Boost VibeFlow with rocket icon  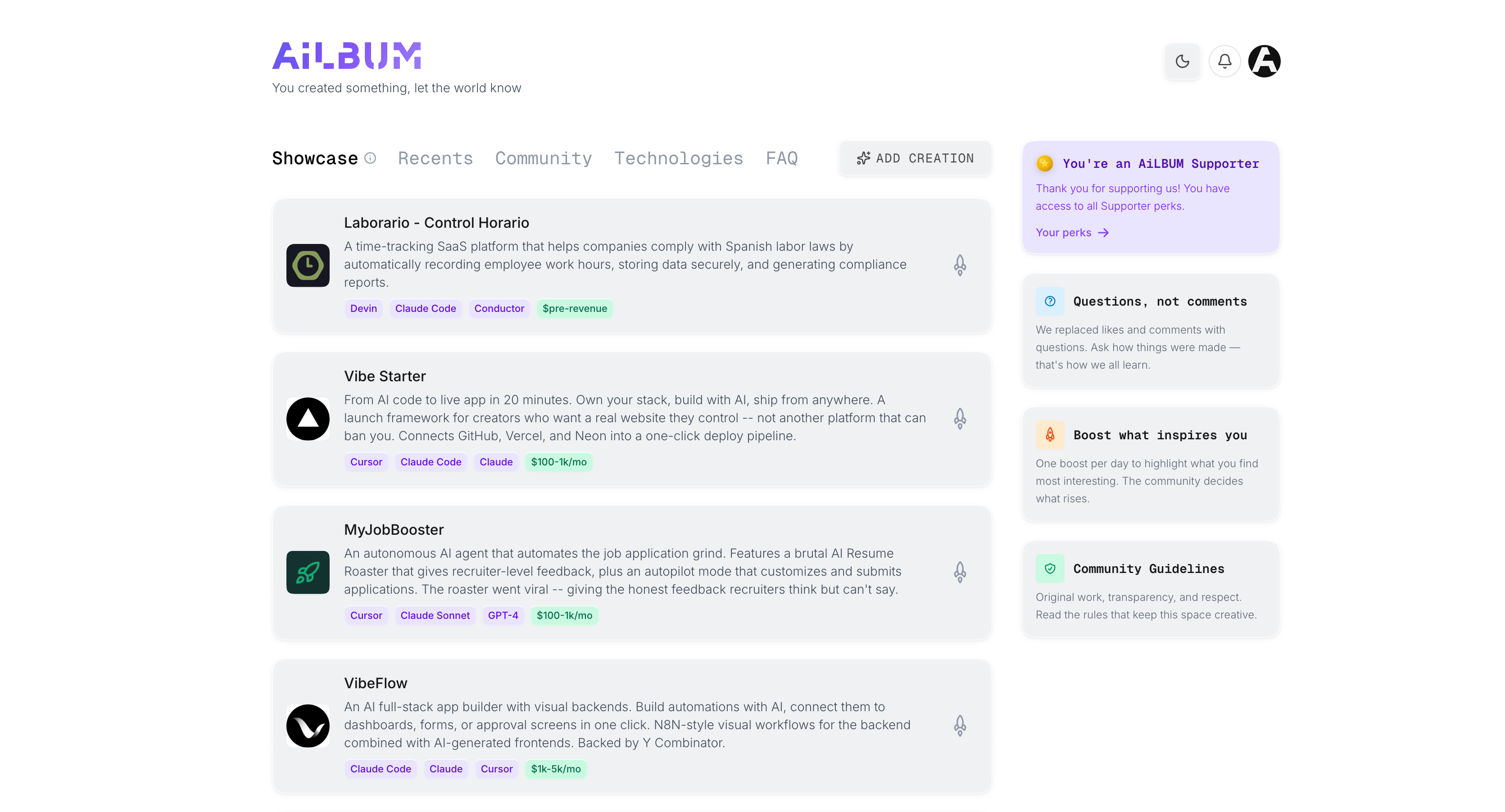[x=960, y=726]
